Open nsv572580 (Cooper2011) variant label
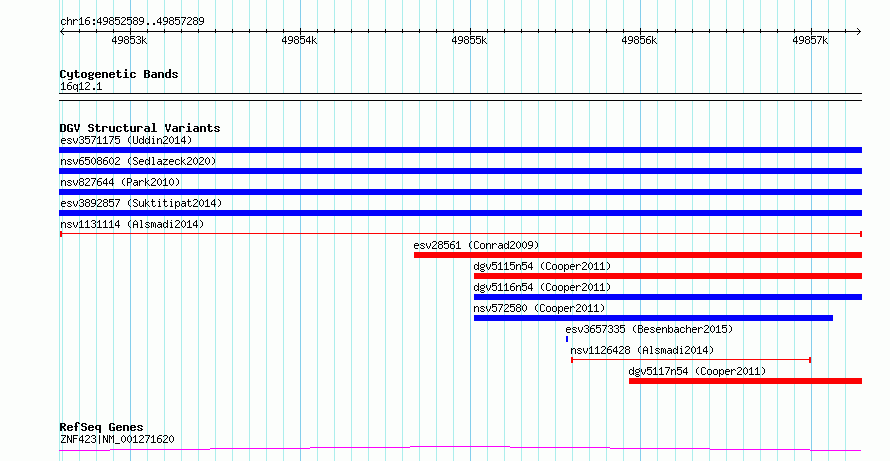 pos(539,308)
